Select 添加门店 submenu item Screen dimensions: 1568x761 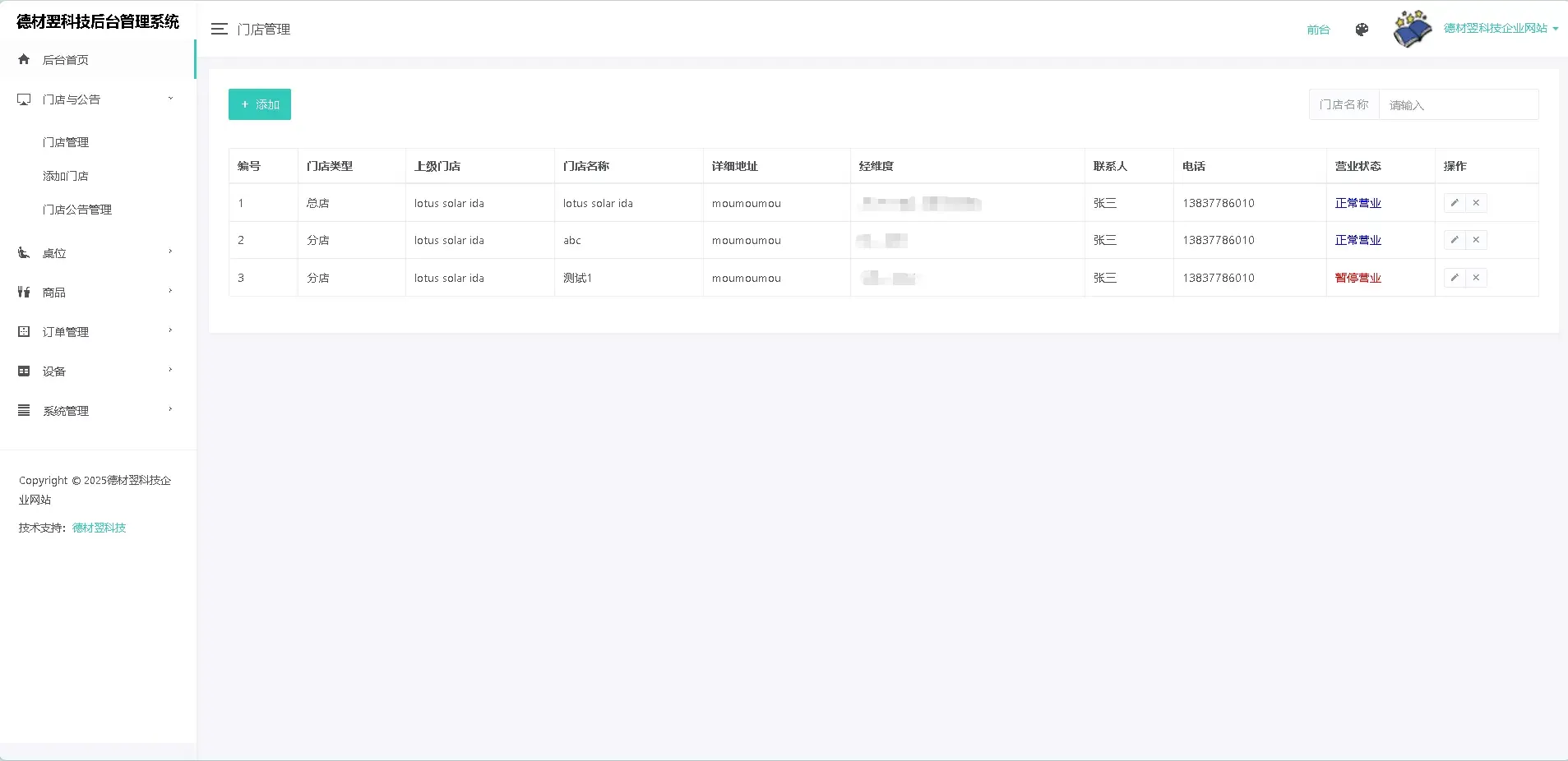pos(66,176)
